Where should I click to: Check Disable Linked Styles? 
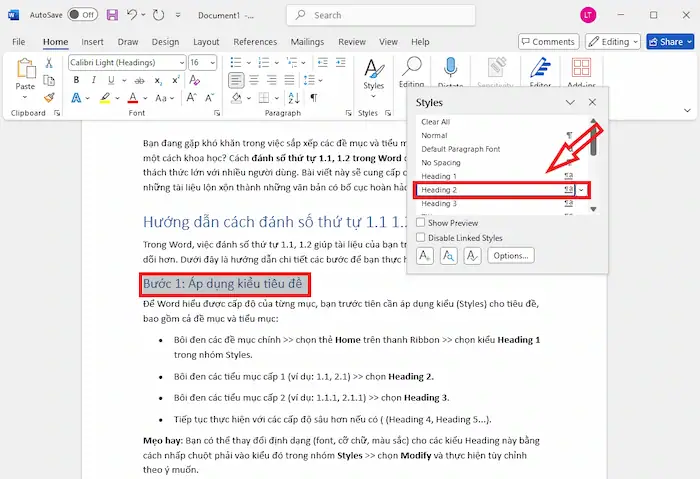421,237
